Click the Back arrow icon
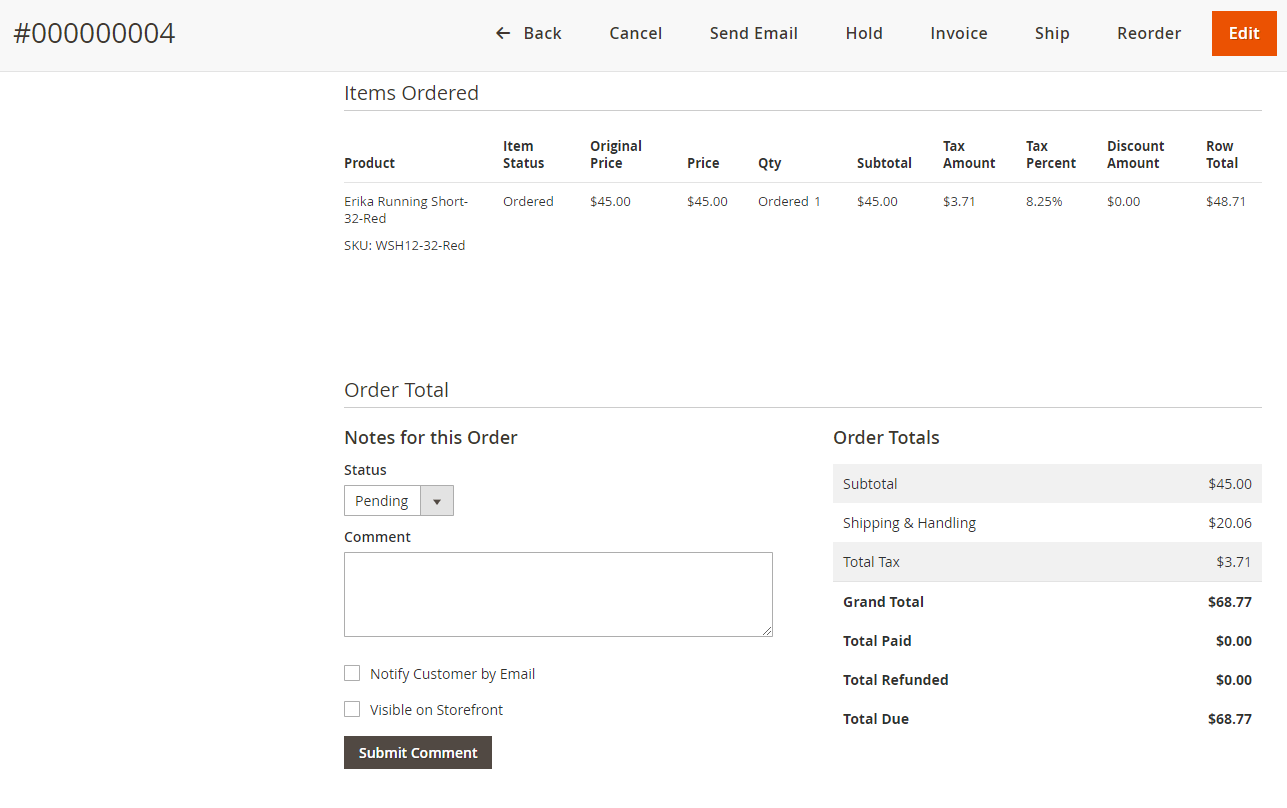 (x=503, y=33)
